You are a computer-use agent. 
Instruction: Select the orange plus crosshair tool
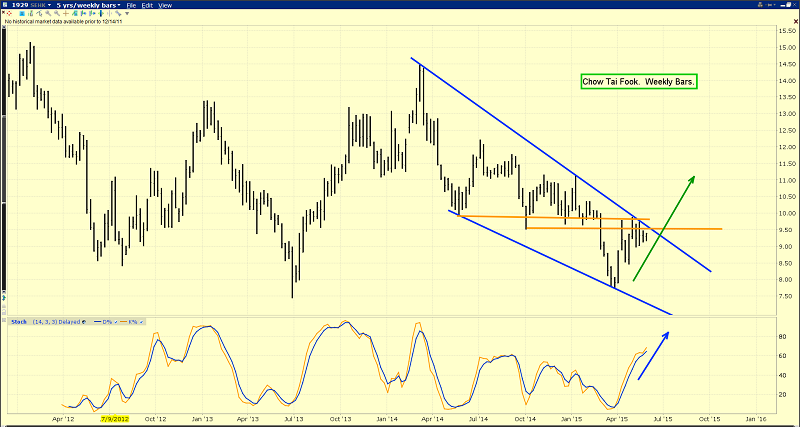coord(66,13)
